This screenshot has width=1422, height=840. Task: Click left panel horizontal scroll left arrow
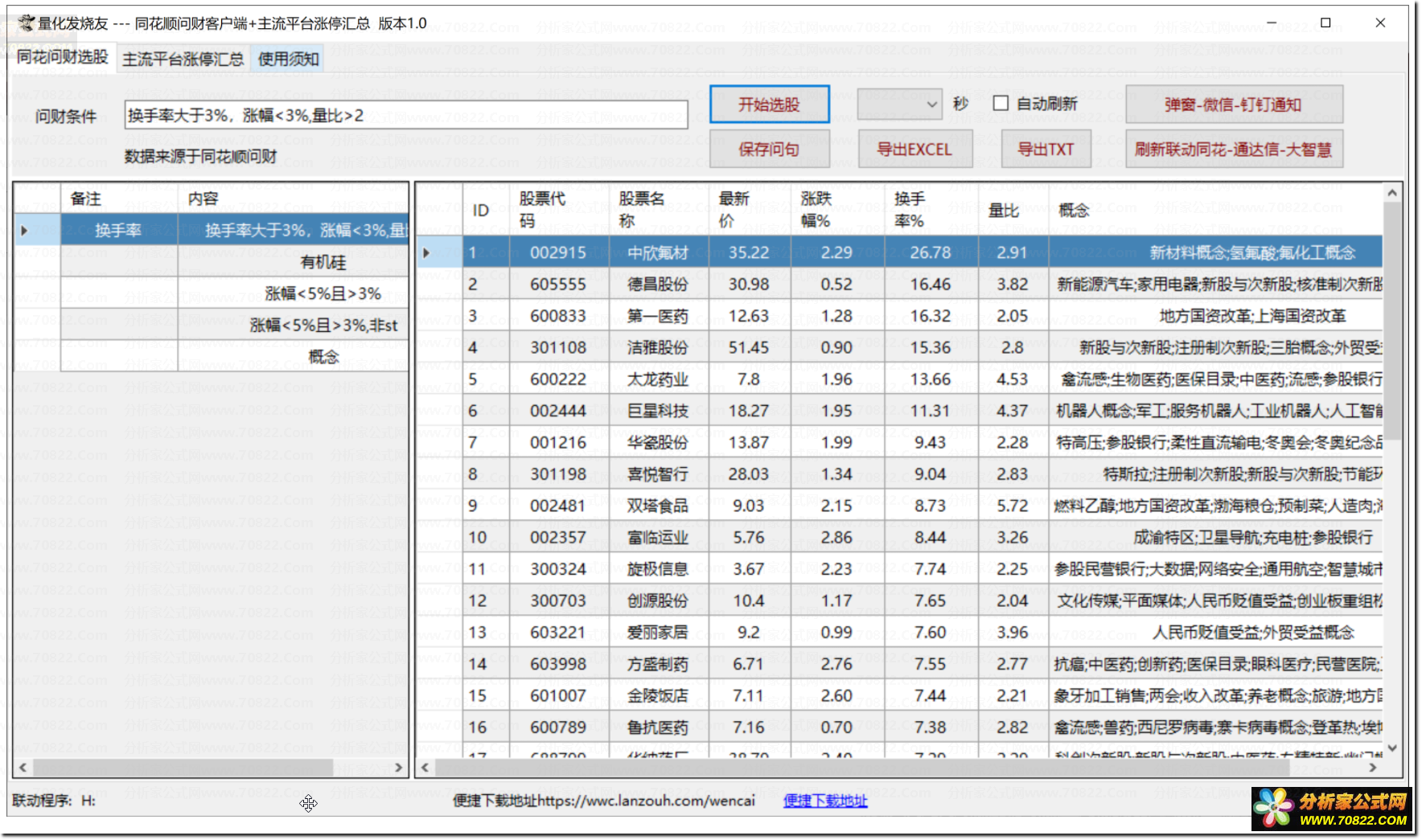pyautogui.click(x=23, y=768)
